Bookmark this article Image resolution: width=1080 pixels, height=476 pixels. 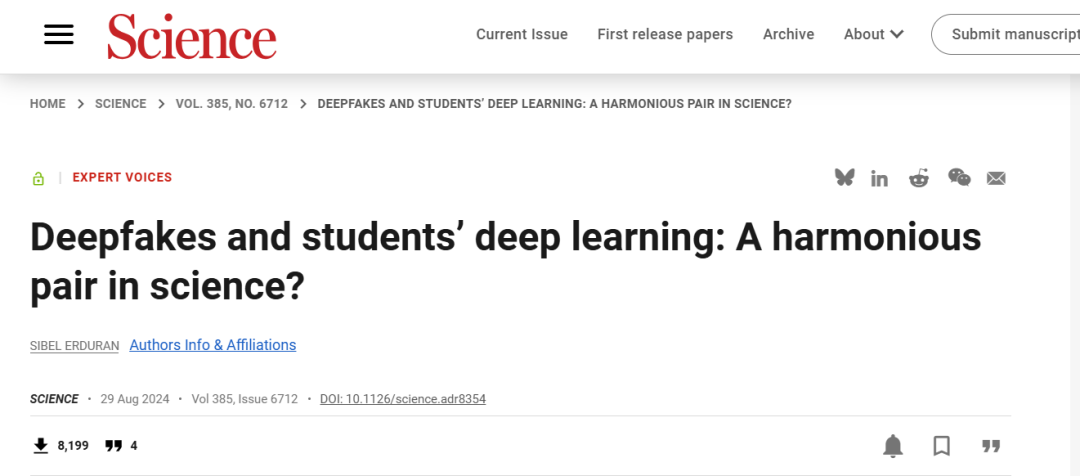click(x=942, y=445)
